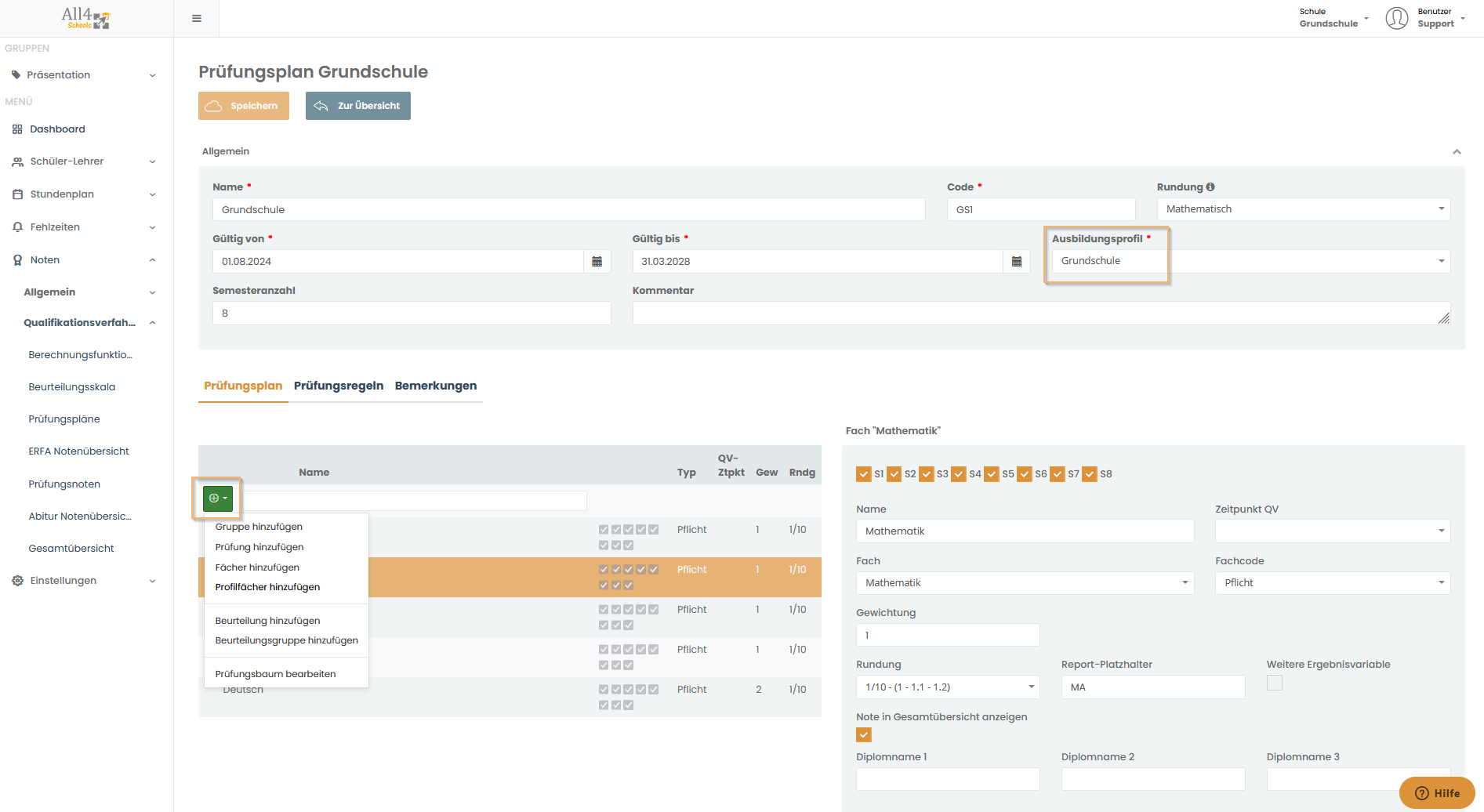Open Prüfungsnoten in the sidebar

point(64,484)
